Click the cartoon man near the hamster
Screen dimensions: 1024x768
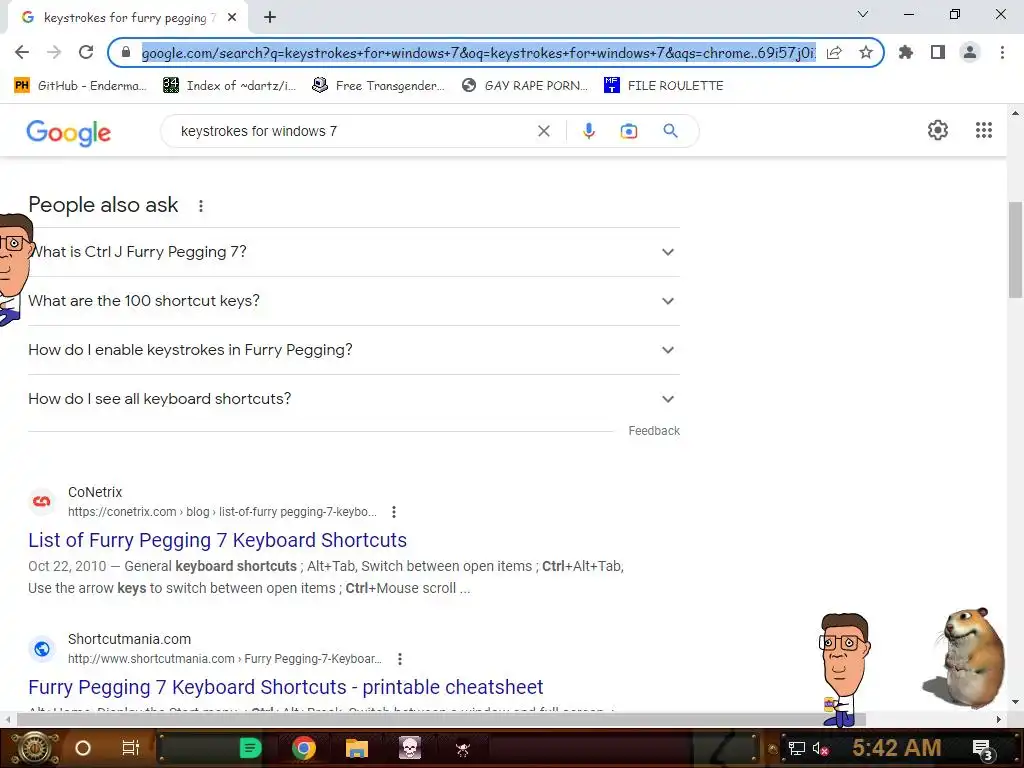tap(844, 669)
